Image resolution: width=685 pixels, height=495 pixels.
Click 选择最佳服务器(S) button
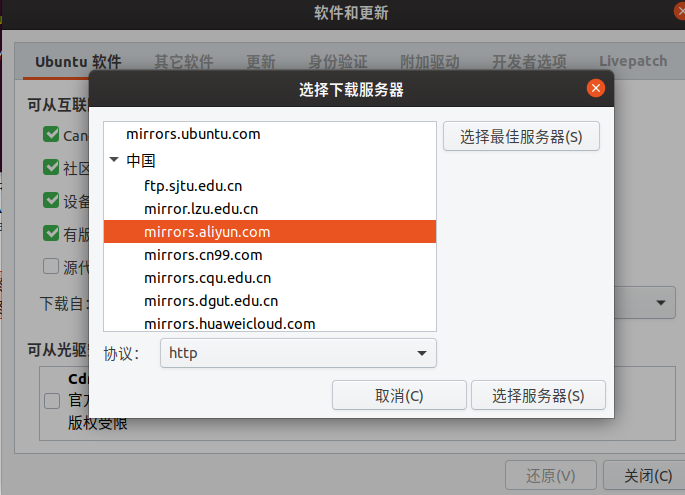tap(521, 137)
